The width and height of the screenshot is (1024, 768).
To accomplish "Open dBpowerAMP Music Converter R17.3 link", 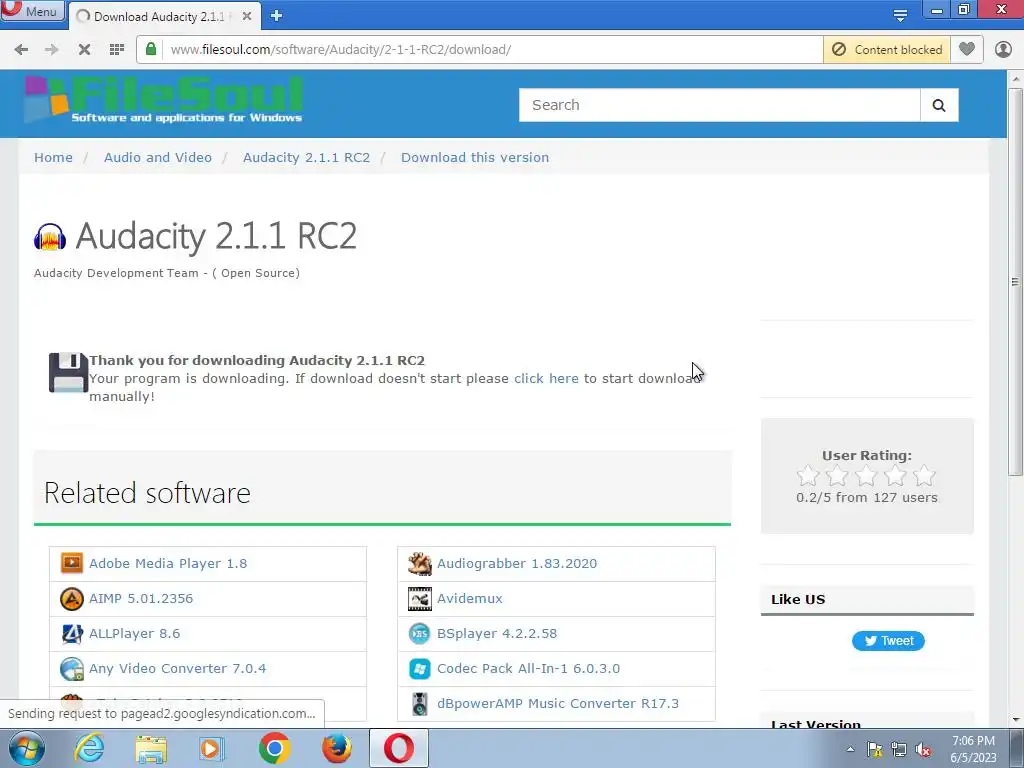I will [558, 703].
